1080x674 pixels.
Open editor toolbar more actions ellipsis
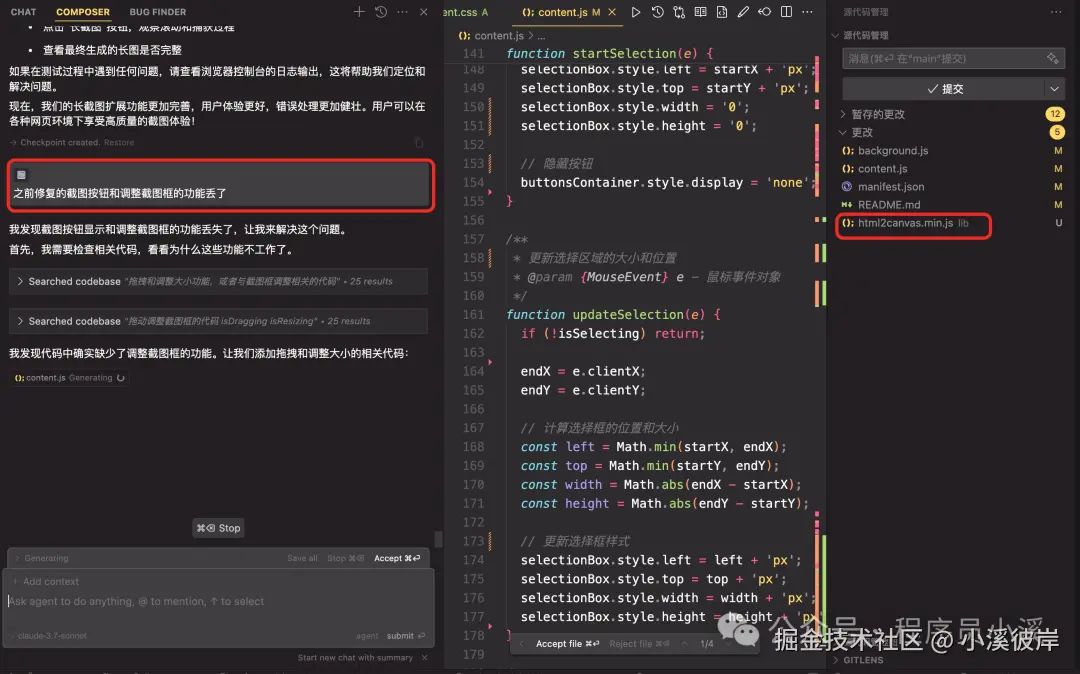[x=807, y=12]
